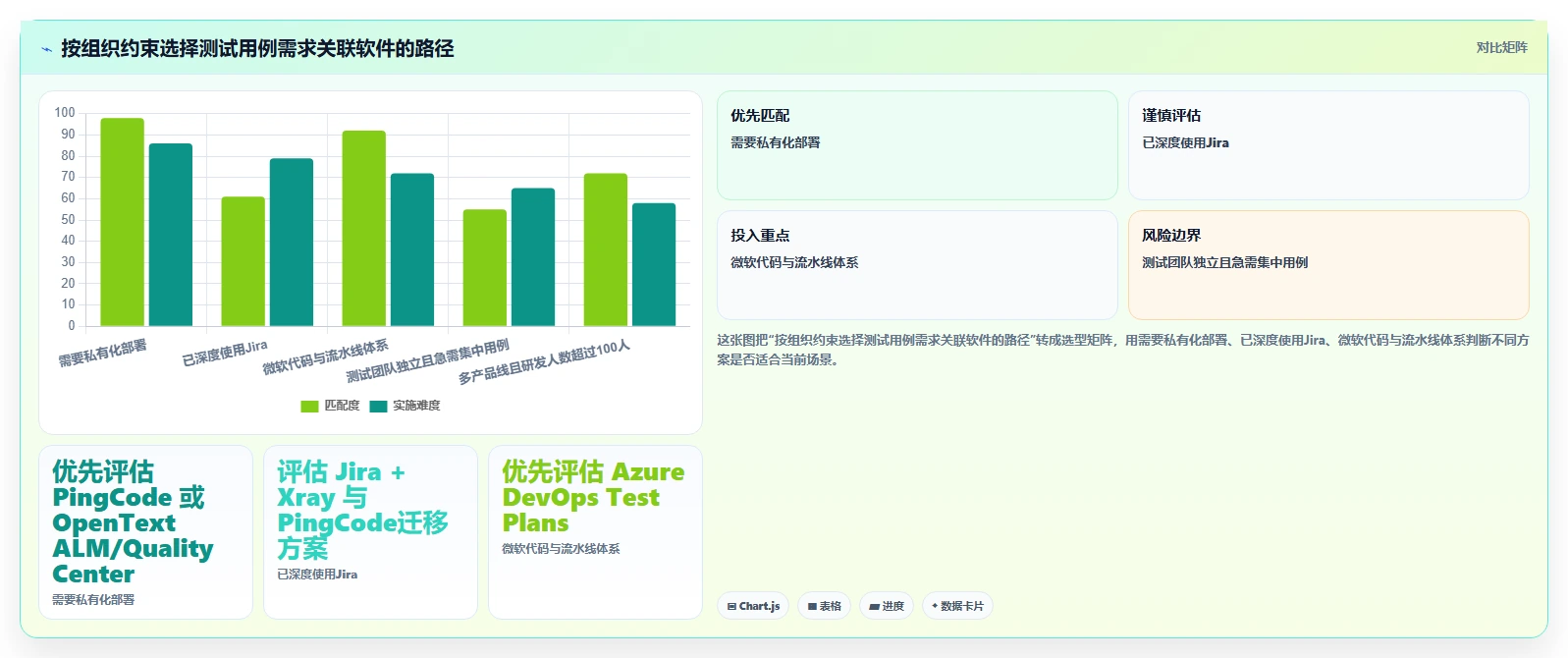Click the 匹配度 bar for 已深度使用Jira
Screen dimensions: 1568x658
(x=243, y=261)
